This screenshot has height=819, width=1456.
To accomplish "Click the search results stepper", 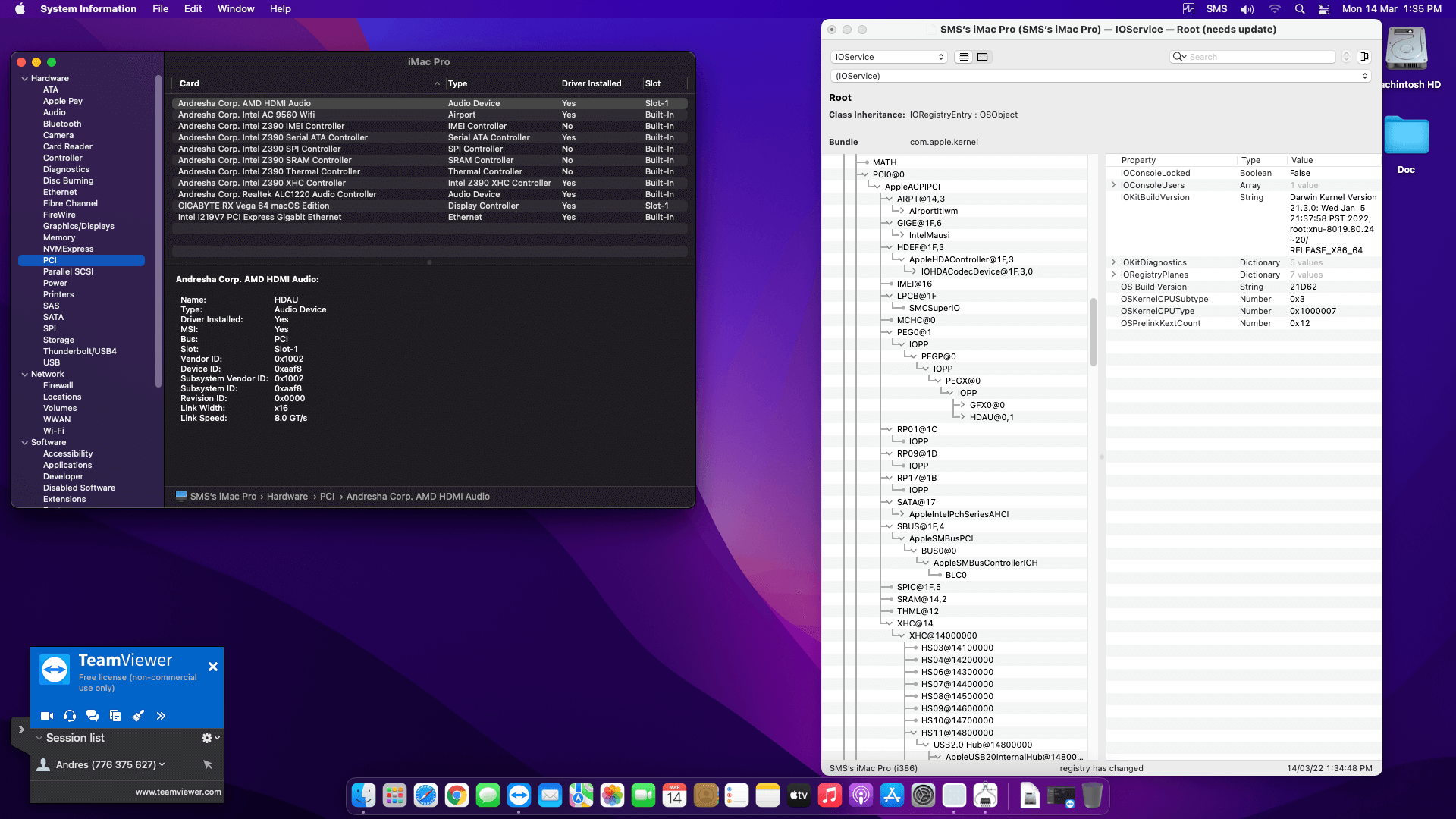I will click(1346, 57).
